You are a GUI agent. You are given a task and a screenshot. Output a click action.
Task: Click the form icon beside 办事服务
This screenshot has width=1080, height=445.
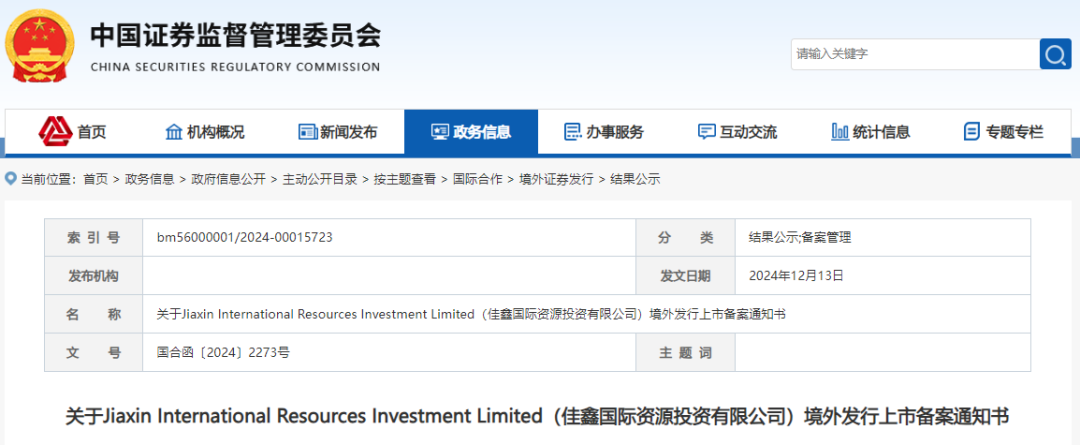point(572,132)
